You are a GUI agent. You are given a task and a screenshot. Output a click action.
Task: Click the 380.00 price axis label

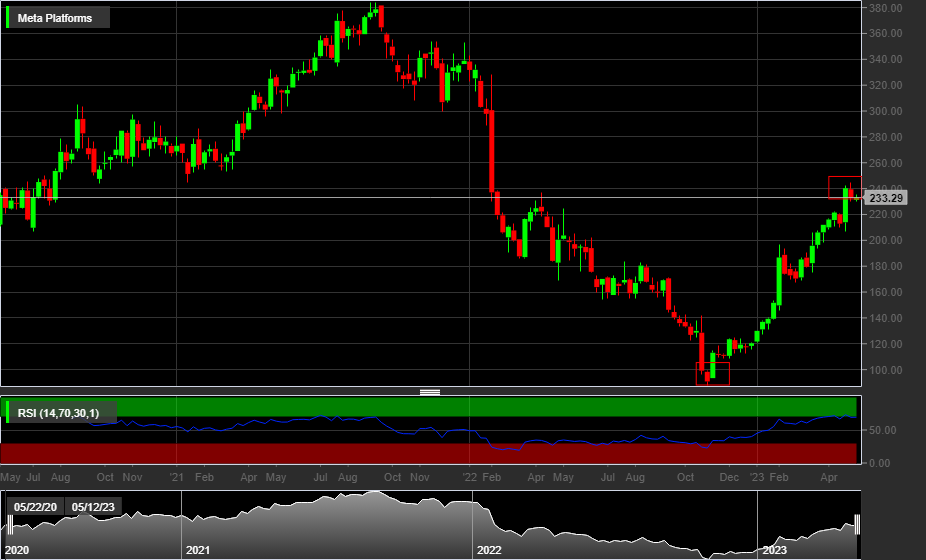point(885,8)
